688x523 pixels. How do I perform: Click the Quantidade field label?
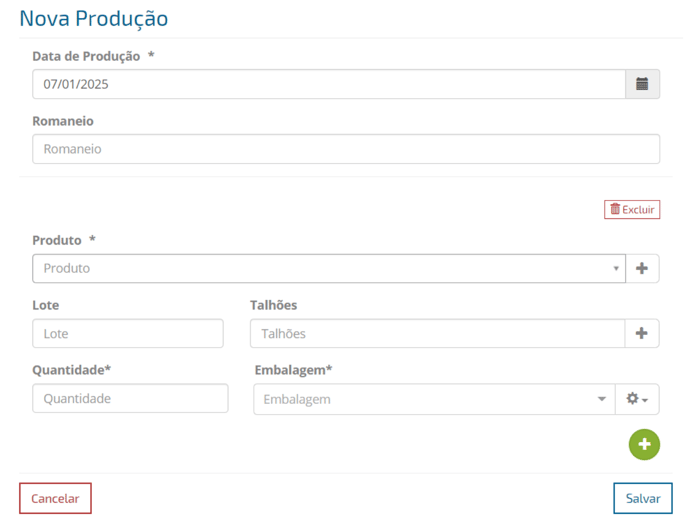click(x=72, y=370)
